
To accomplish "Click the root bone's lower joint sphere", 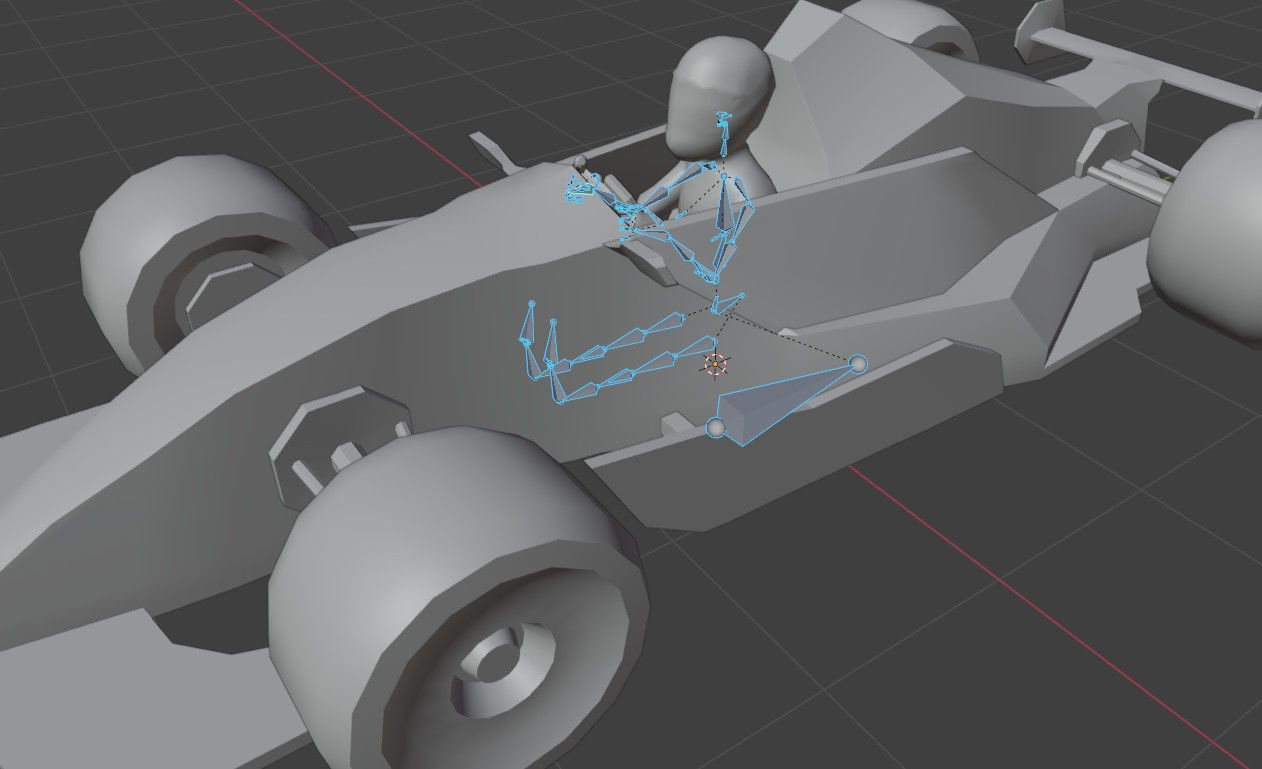I will tap(715, 428).
